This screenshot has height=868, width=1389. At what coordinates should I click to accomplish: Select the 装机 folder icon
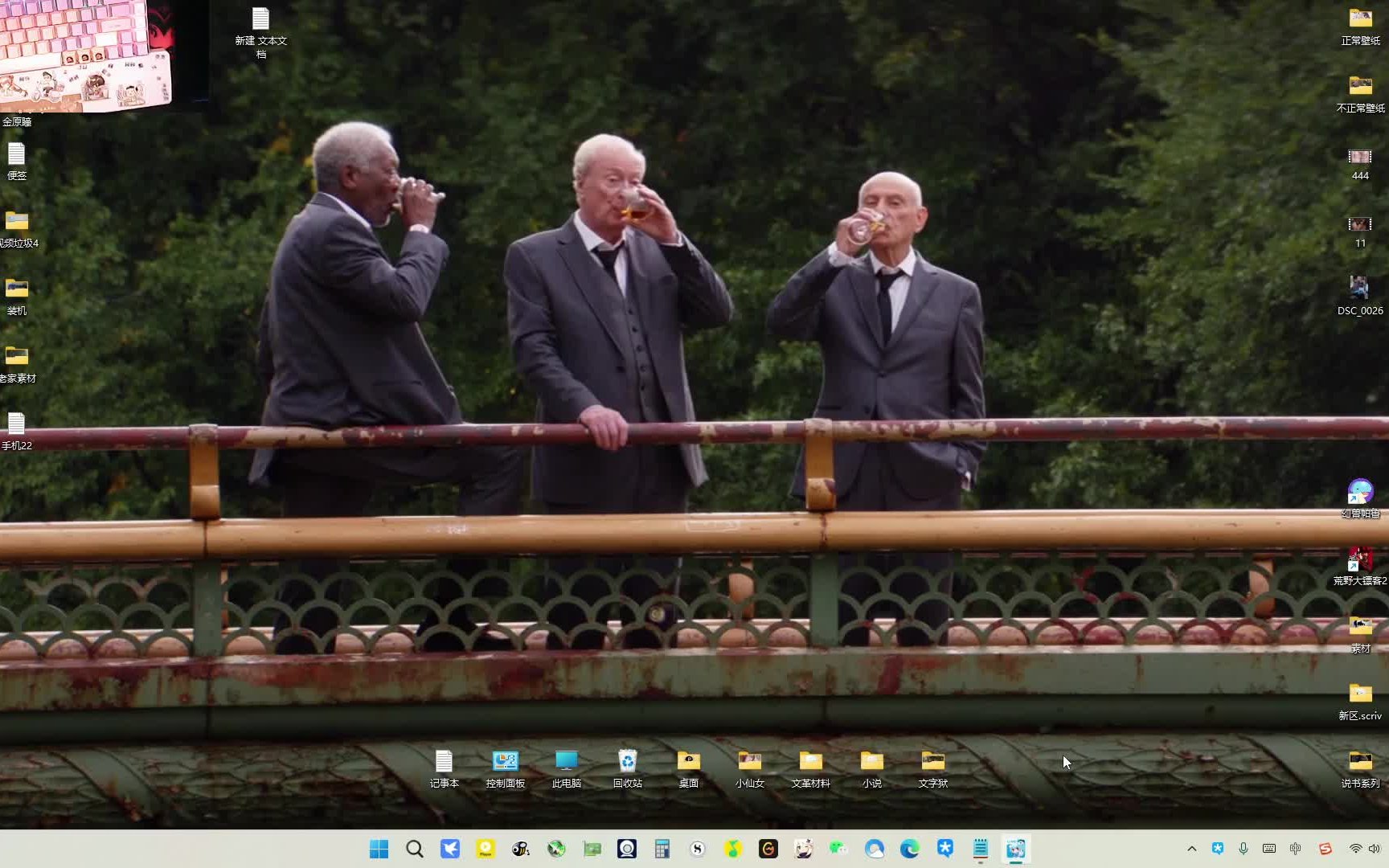pyautogui.click(x=16, y=296)
